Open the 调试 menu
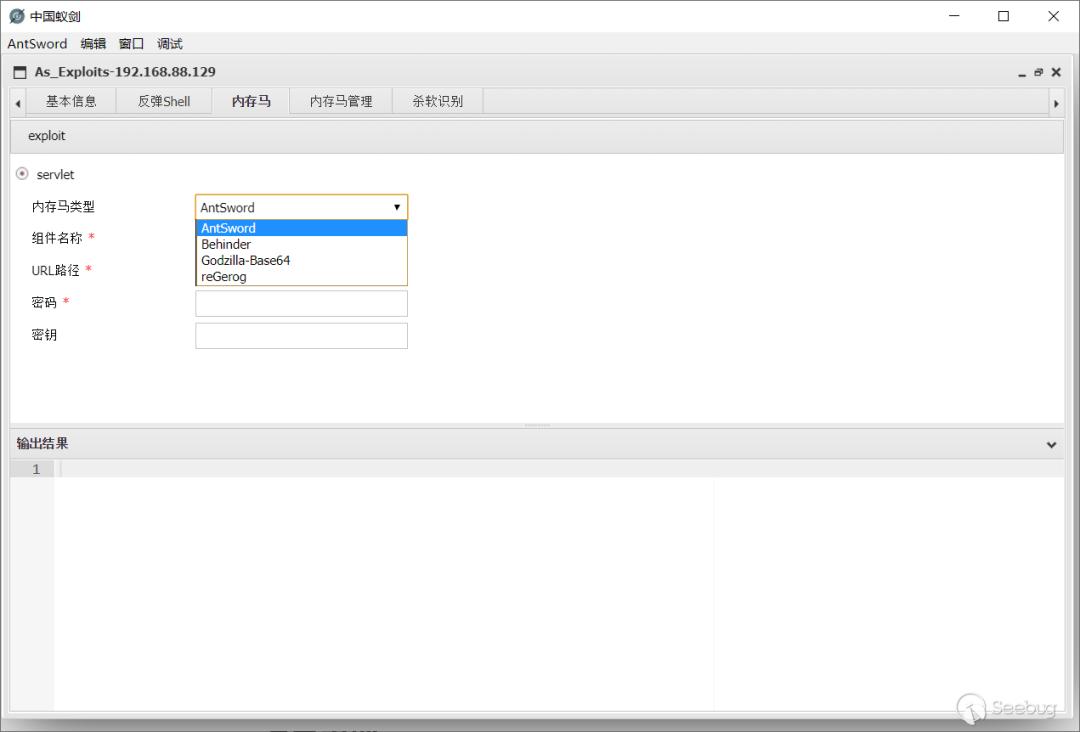The height and width of the screenshot is (732, 1080). click(169, 44)
